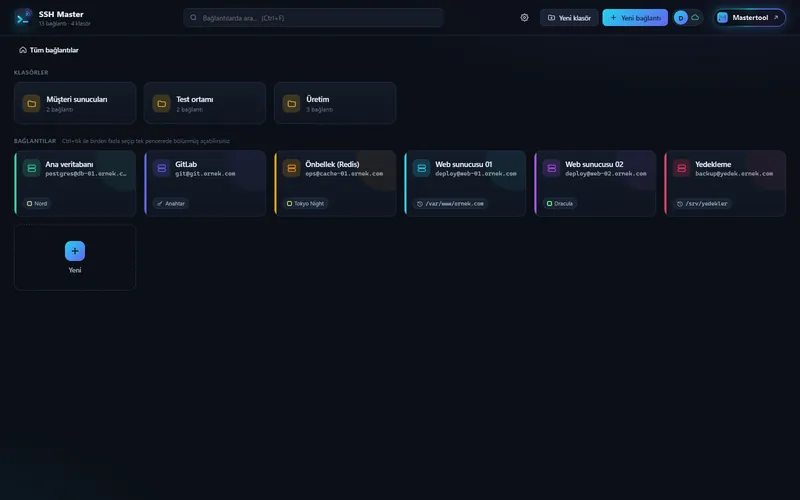This screenshot has width=800, height=500.
Task: Click the home icon beside Tüm bağlantılar
Action: click(x=22, y=50)
